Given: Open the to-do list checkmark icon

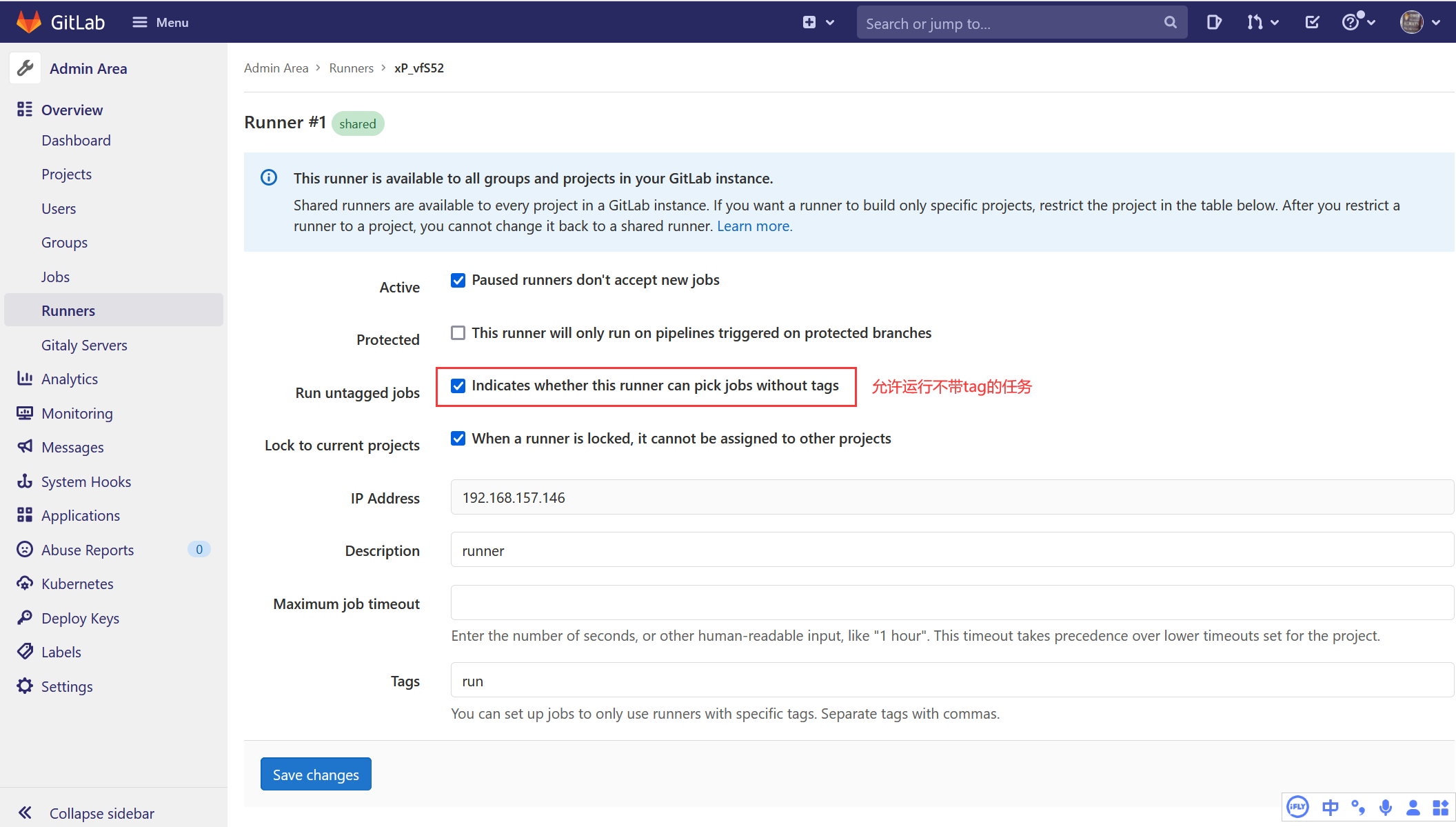Looking at the screenshot, I should 1312,23.
